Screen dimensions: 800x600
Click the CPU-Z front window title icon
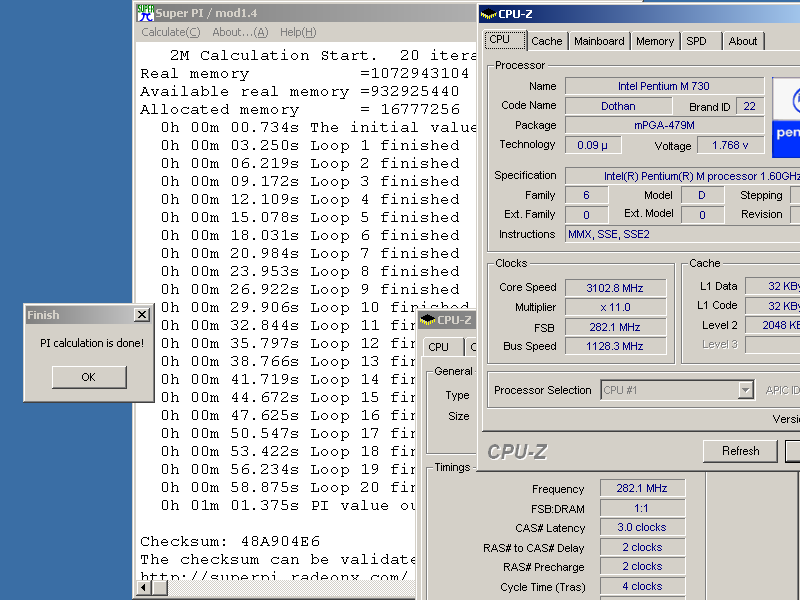488,14
